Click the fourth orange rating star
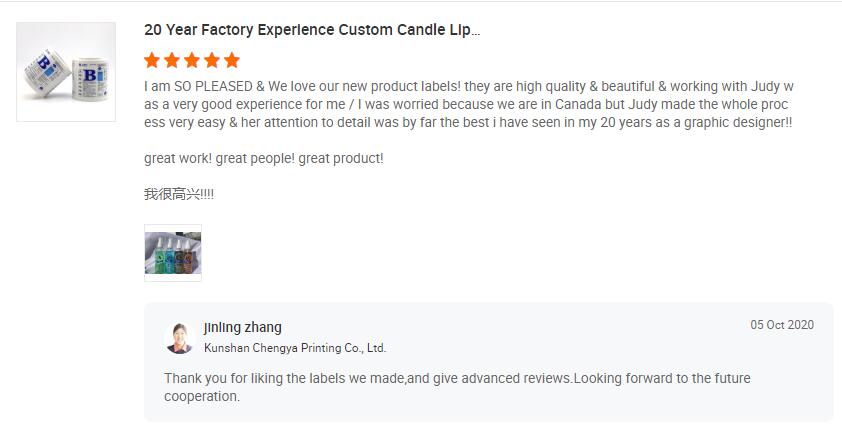 tap(212, 60)
